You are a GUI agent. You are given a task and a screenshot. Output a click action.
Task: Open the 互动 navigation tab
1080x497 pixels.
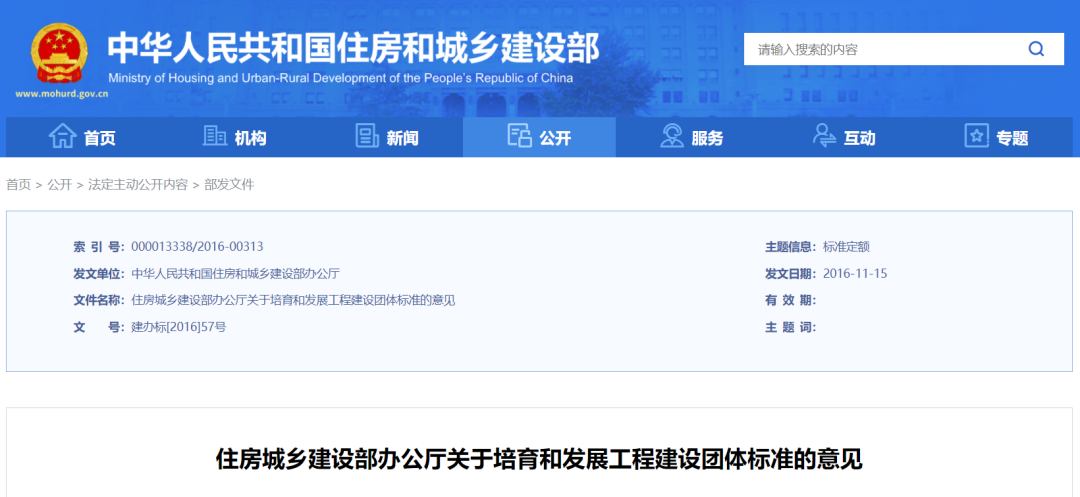844,137
